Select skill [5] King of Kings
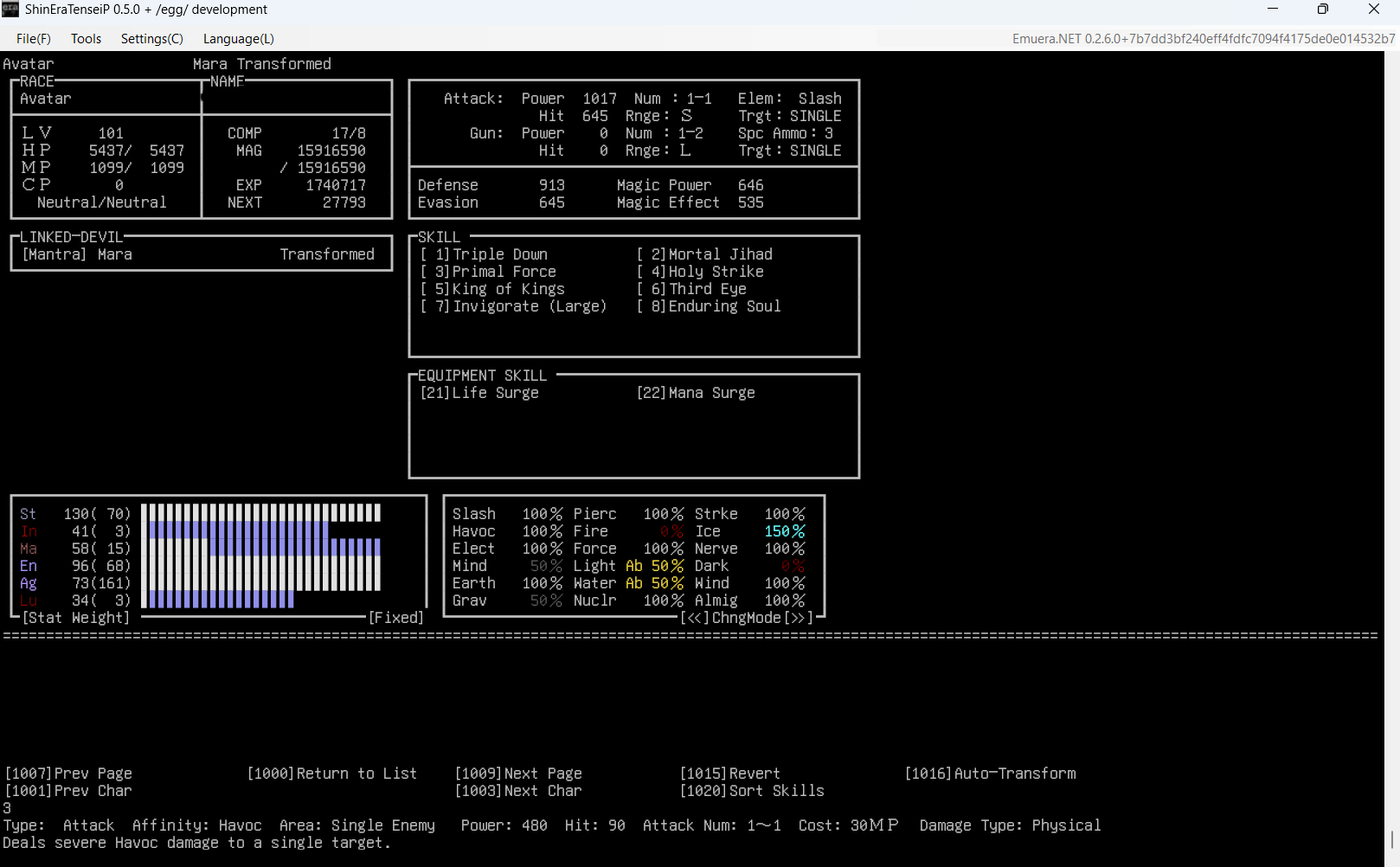 coord(492,289)
